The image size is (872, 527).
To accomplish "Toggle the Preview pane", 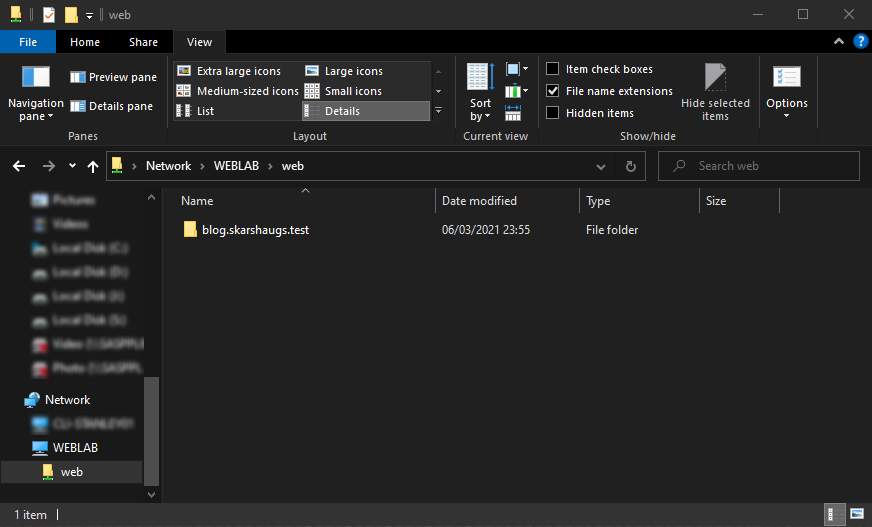I will pos(113,77).
